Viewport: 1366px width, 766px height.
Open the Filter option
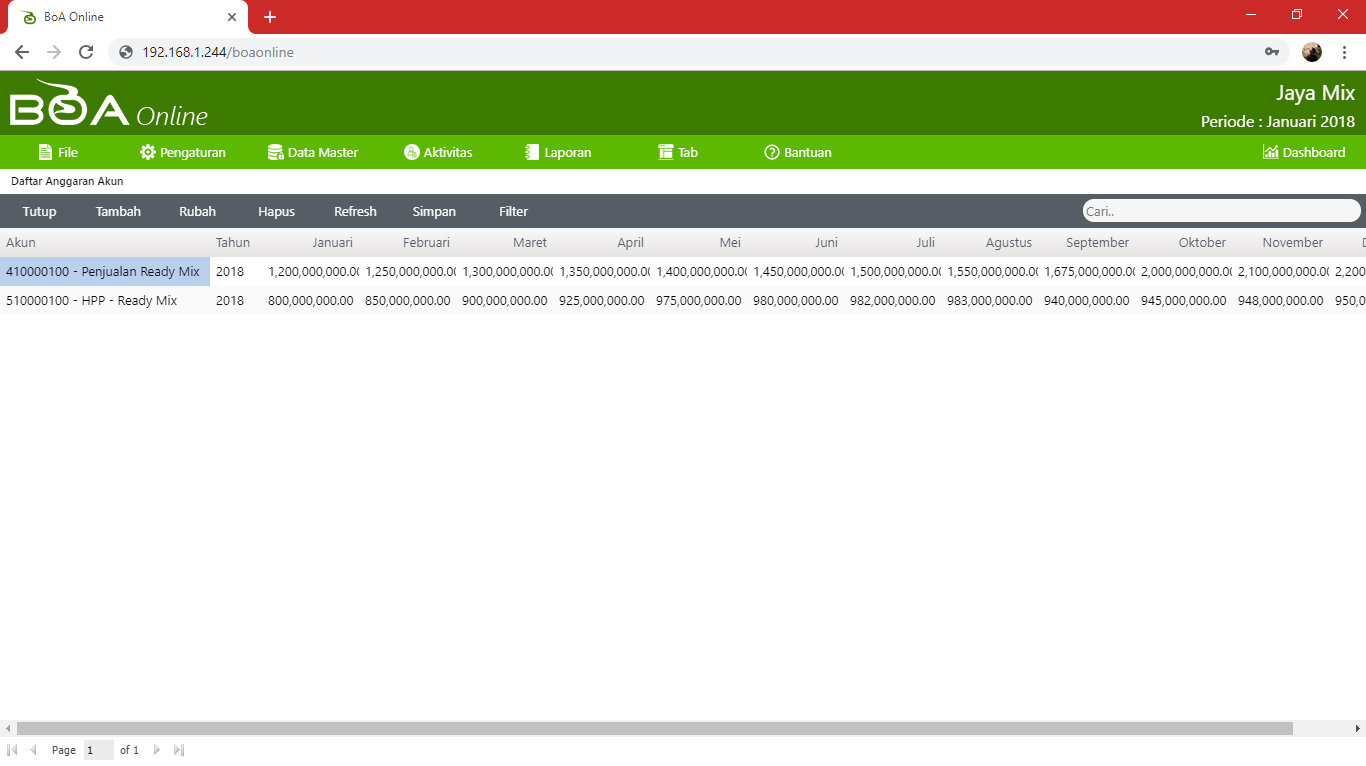click(x=513, y=211)
